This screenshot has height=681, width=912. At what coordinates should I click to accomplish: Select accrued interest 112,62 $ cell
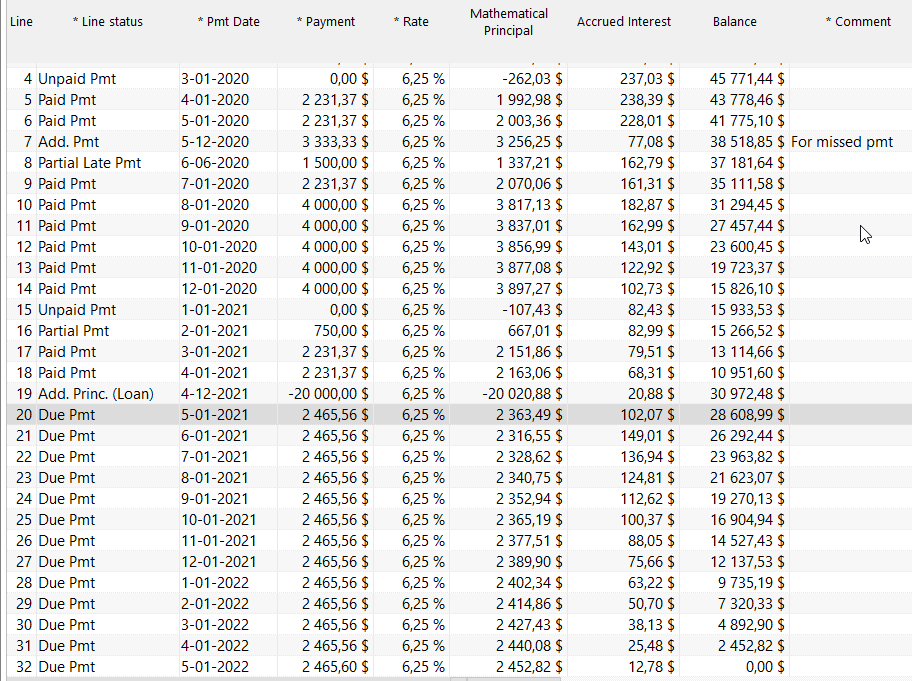(x=624, y=498)
